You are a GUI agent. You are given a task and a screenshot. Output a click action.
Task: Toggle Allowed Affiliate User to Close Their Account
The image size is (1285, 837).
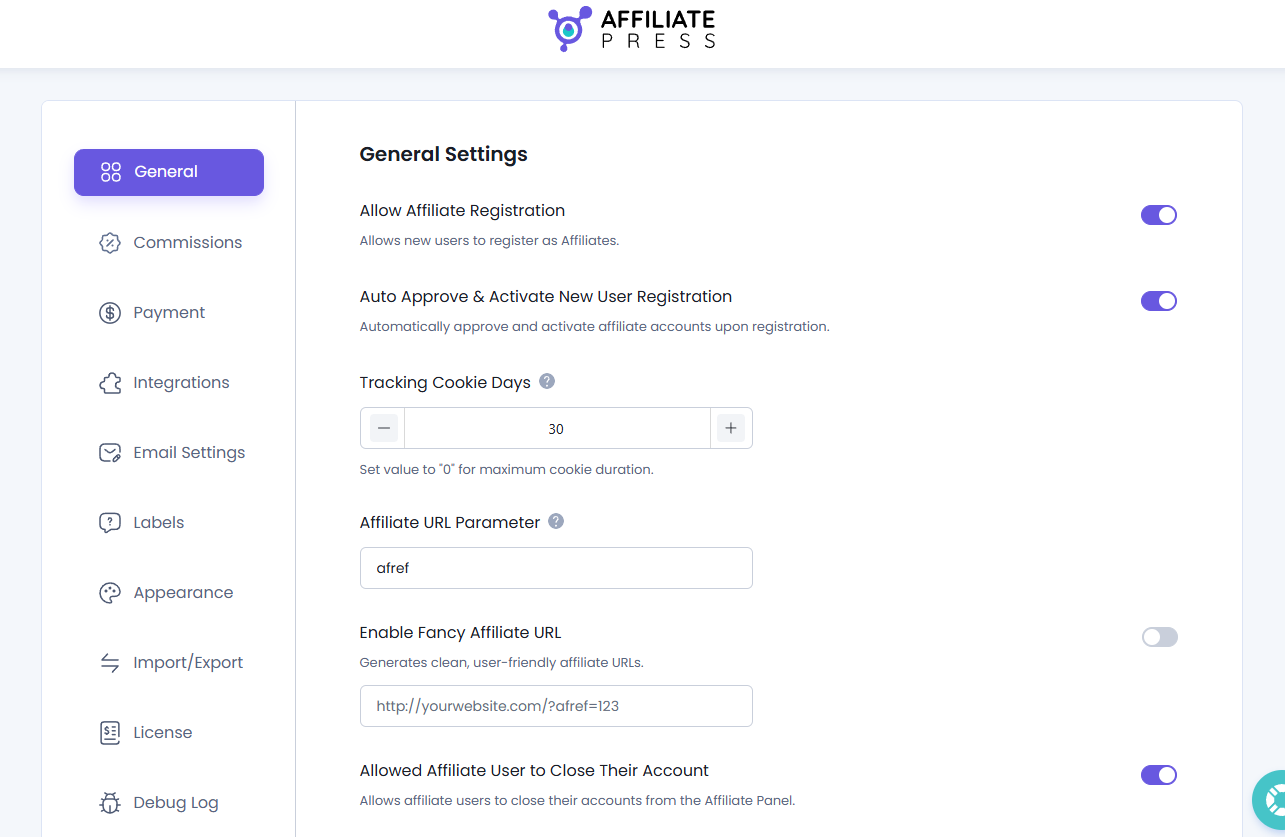coord(1158,774)
